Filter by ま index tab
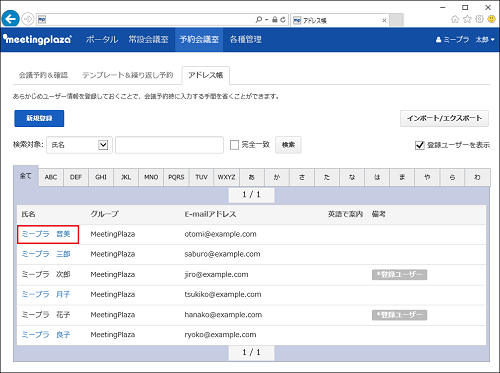The width and height of the screenshot is (500, 373). tap(402, 177)
